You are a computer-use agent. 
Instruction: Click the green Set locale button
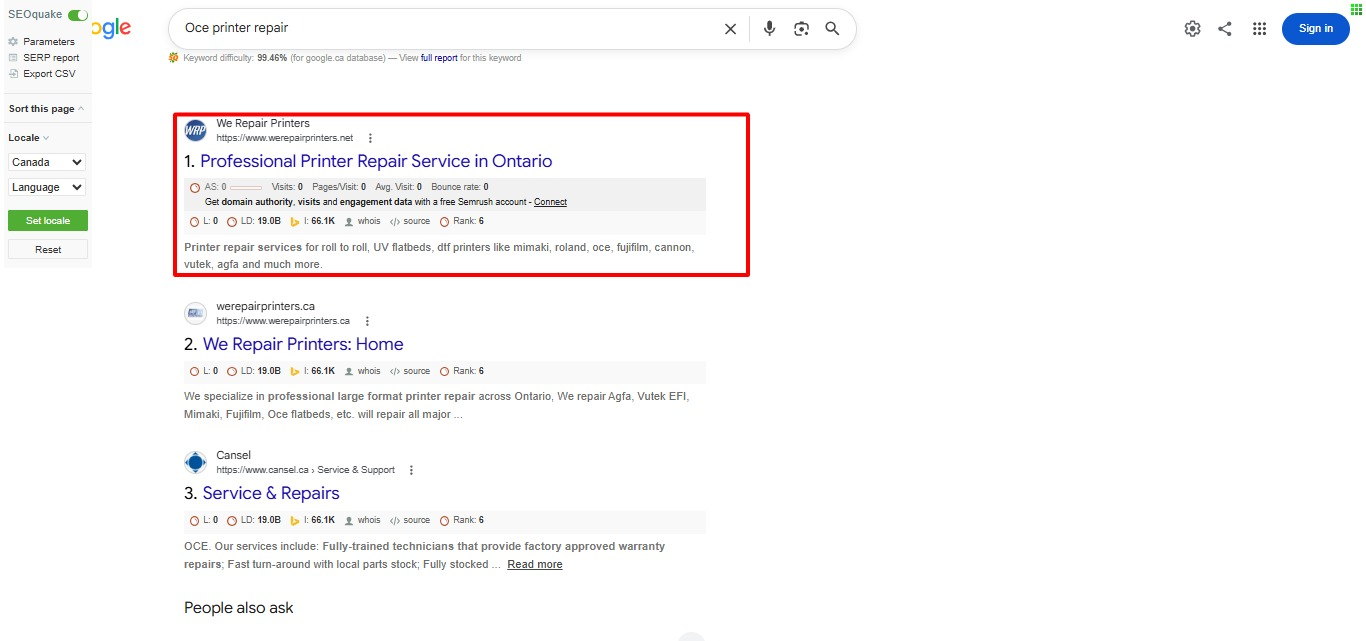click(x=48, y=220)
